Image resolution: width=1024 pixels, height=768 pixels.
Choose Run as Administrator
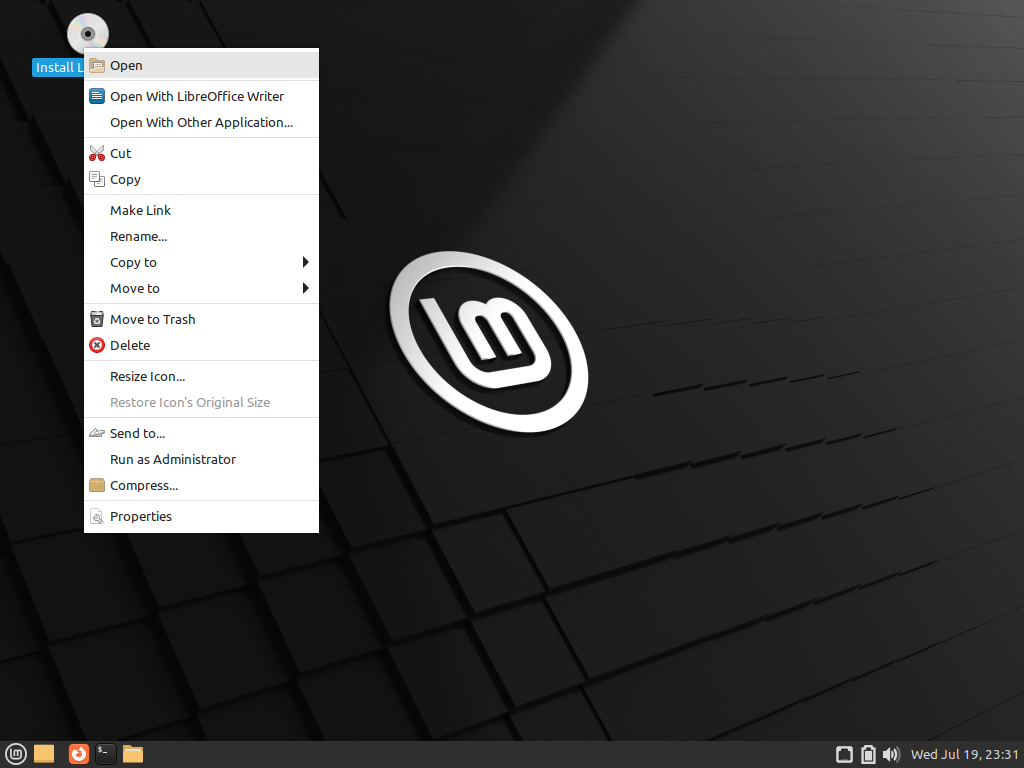(x=201, y=459)
